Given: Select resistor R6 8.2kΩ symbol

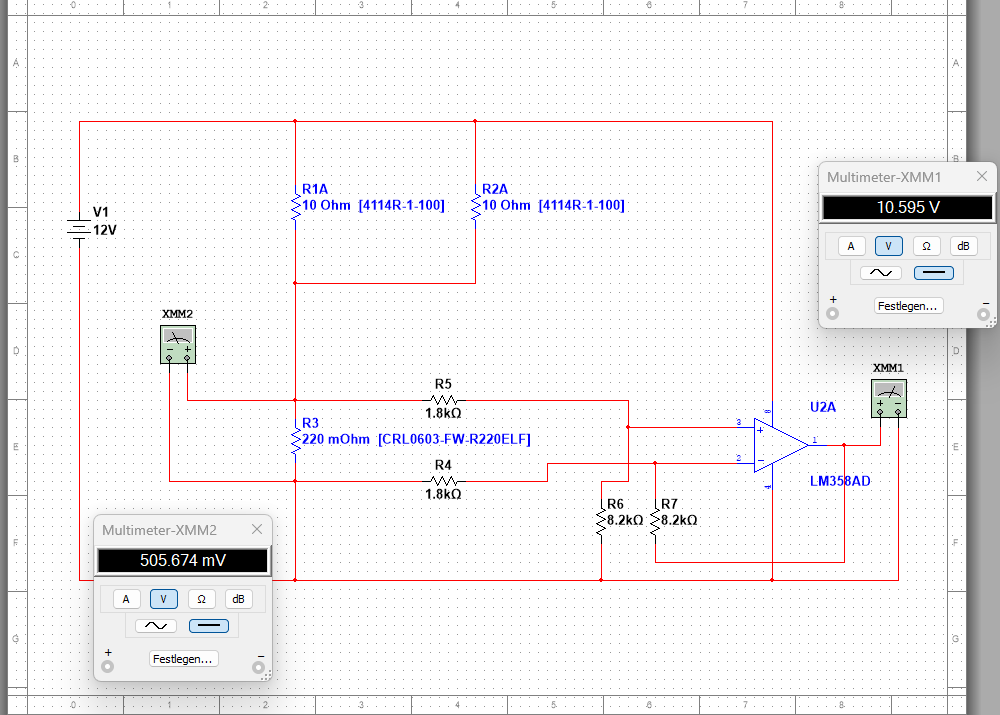Looking at the screenshot, I should [x=601, y=522].
